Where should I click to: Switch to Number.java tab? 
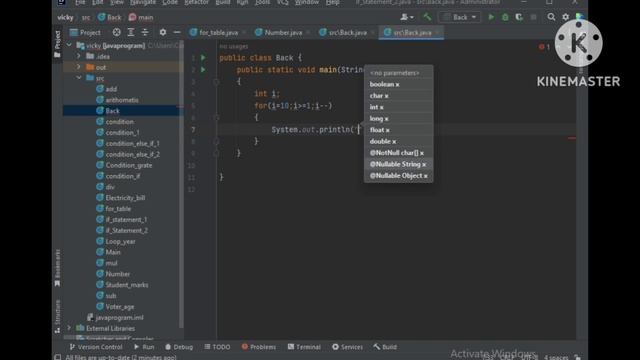pos(283,32)
